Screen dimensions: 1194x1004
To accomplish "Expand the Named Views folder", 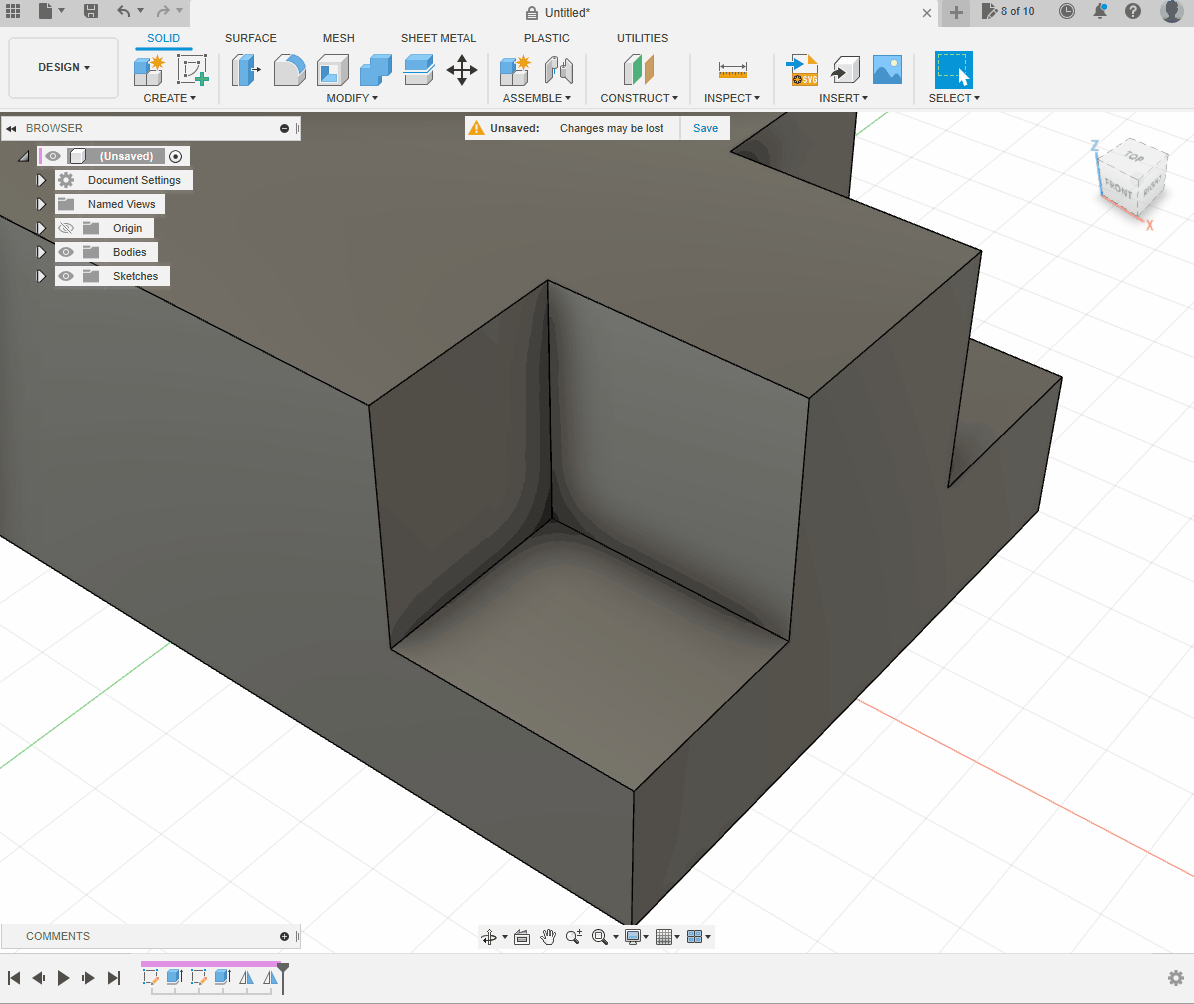I will pos(41,204).
